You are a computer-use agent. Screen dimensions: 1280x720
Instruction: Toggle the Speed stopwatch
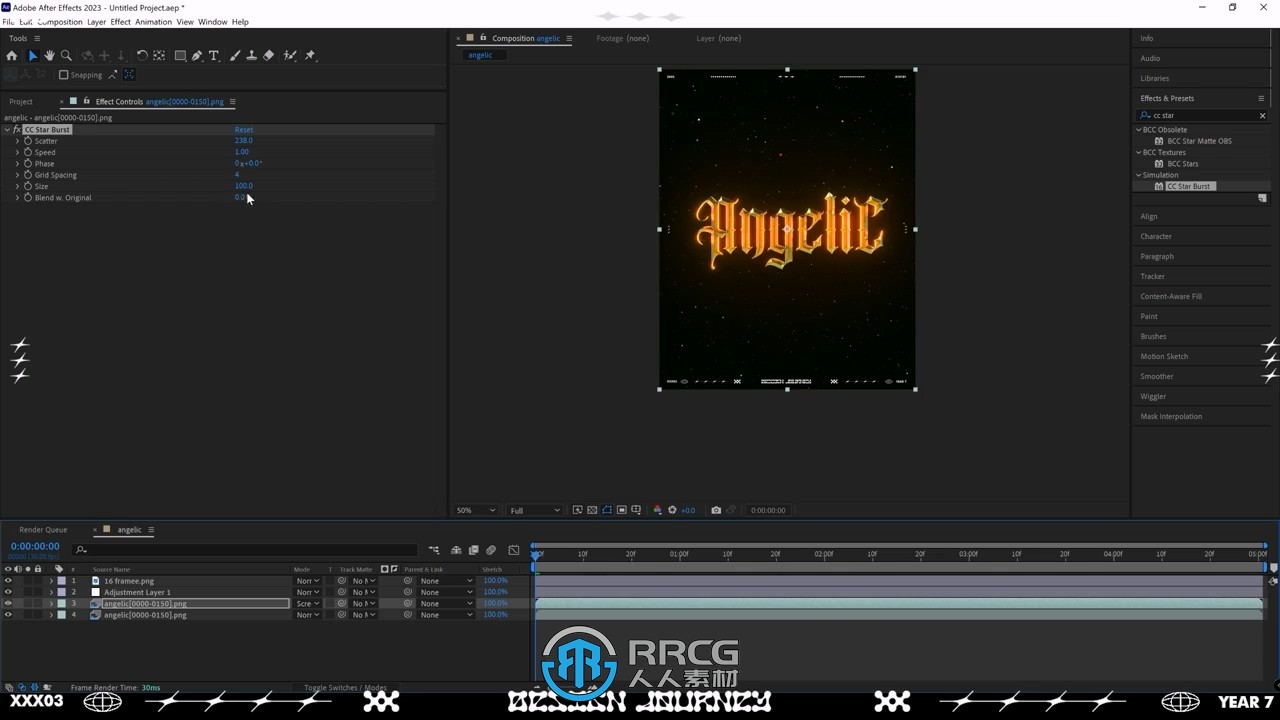28,152
